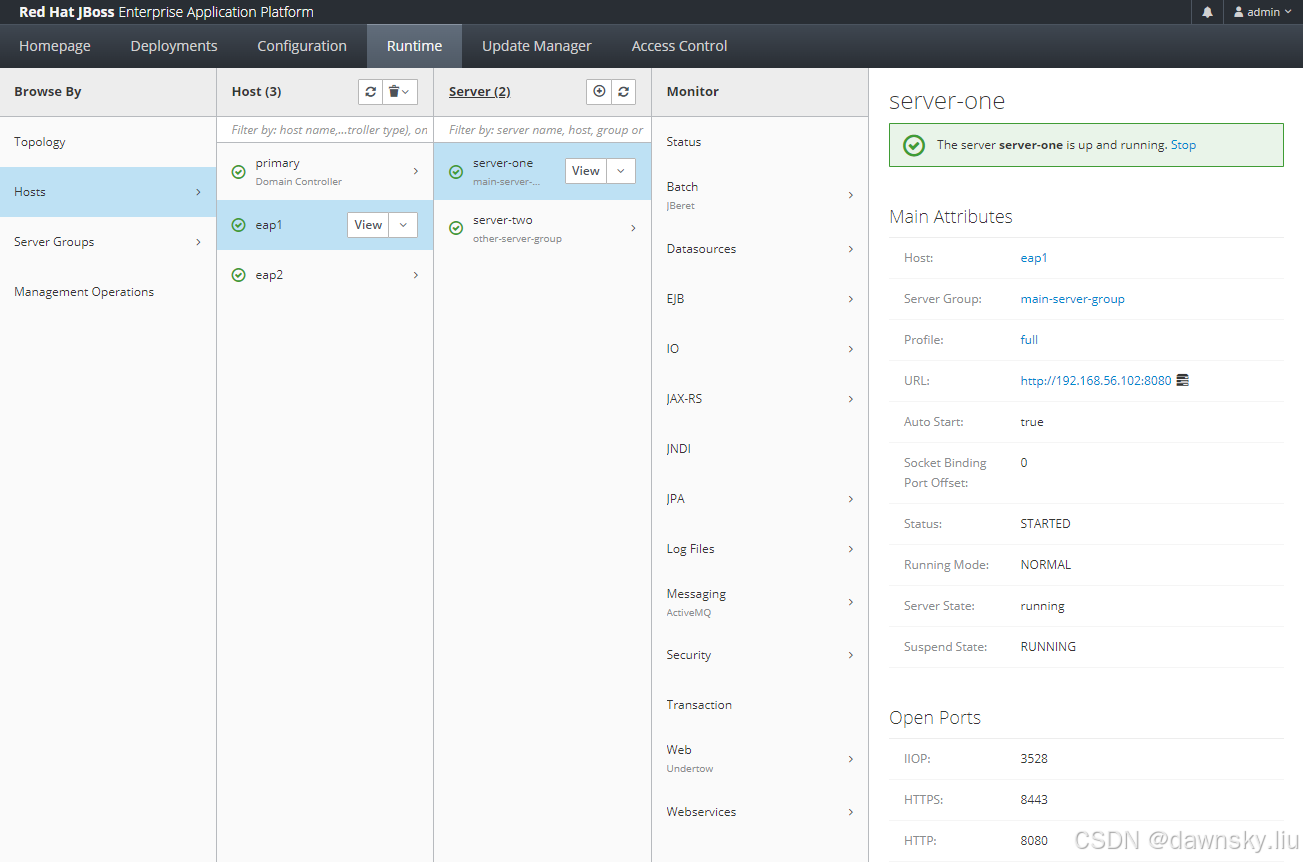
Task: Click the server icon beside the URL
Action: click(x=1183, y=381)
